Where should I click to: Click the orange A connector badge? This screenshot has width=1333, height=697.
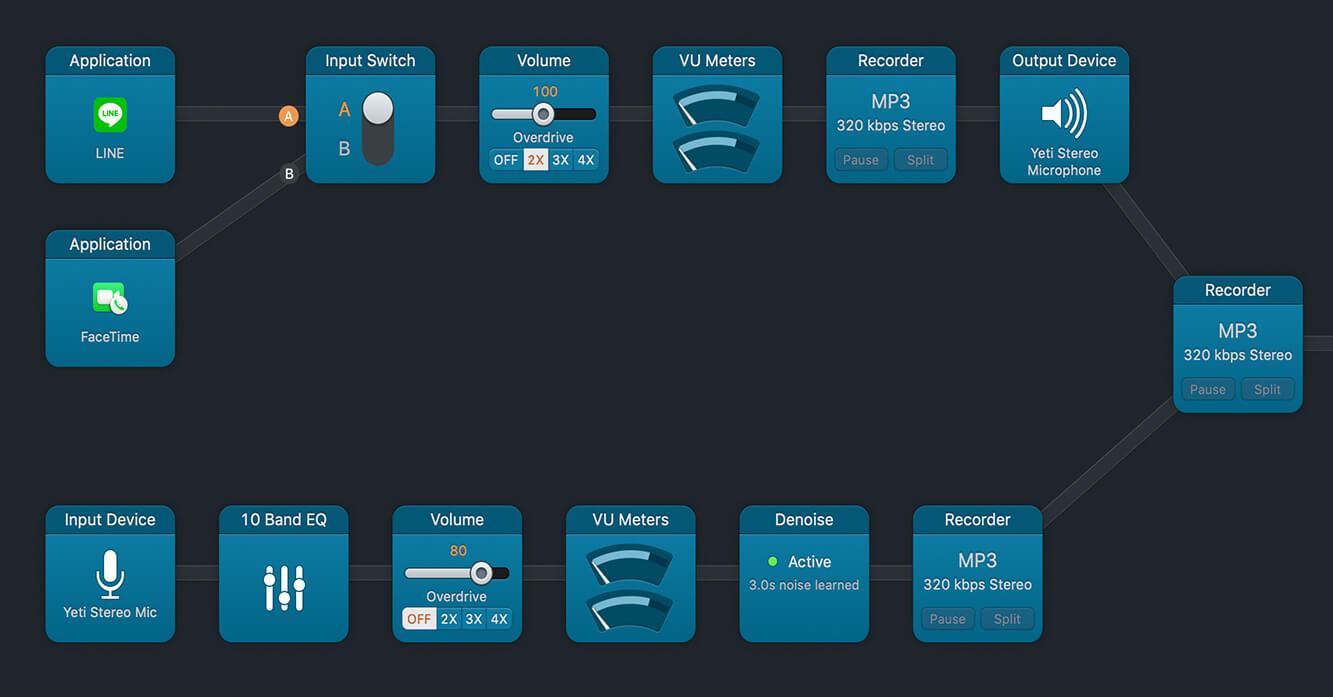(x=289, y=116)
